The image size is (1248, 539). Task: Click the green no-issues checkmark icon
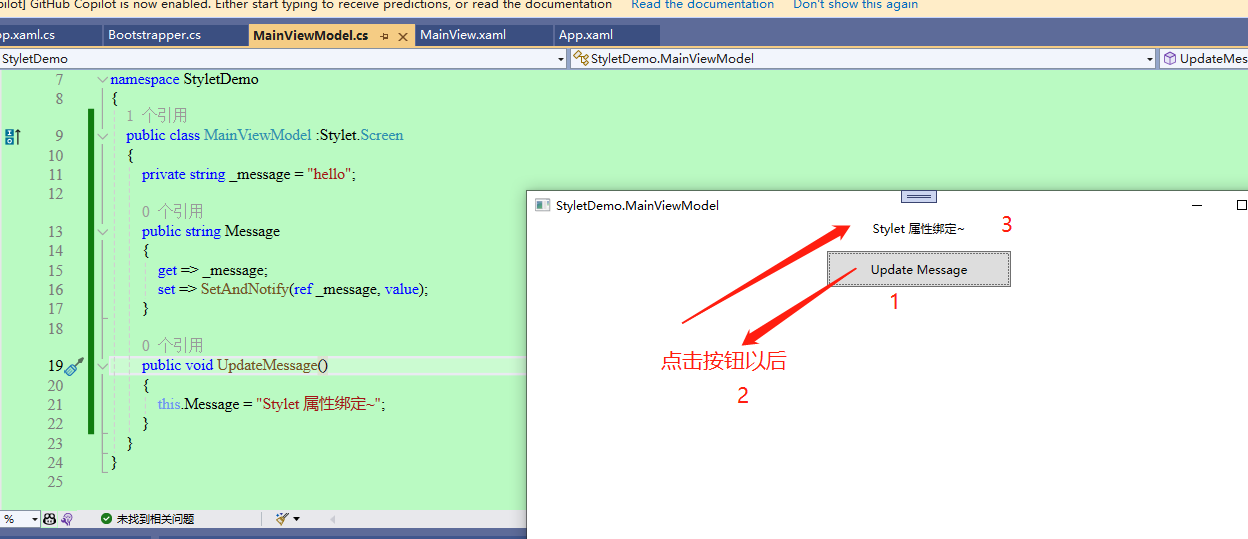(x=106, y=519)
